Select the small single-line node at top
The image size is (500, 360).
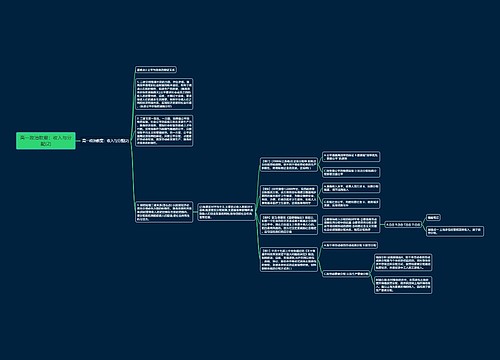point(156,70)
